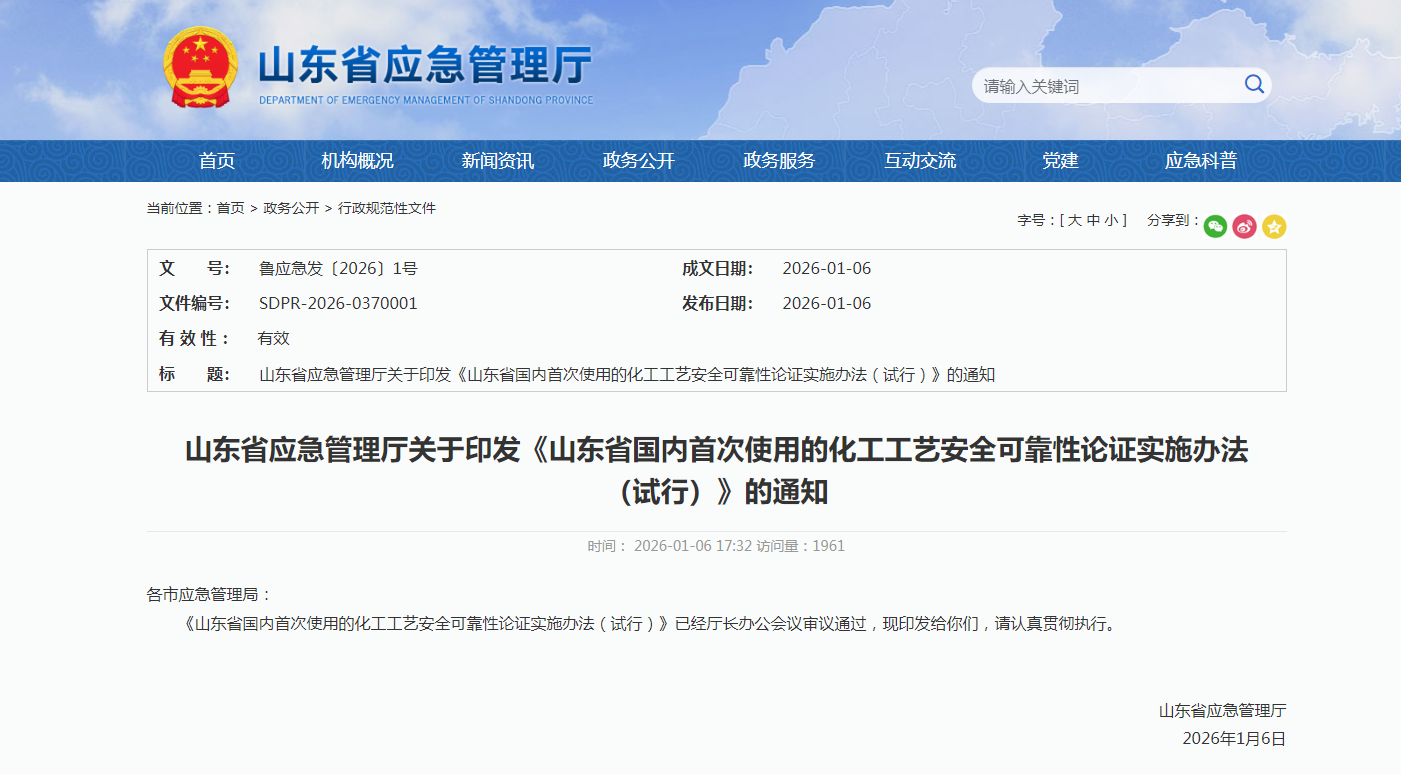Image resolution: width=1401 pixels, height=774 pixels.
Task: Share the article to WeChat
Action: [1215, 227]
